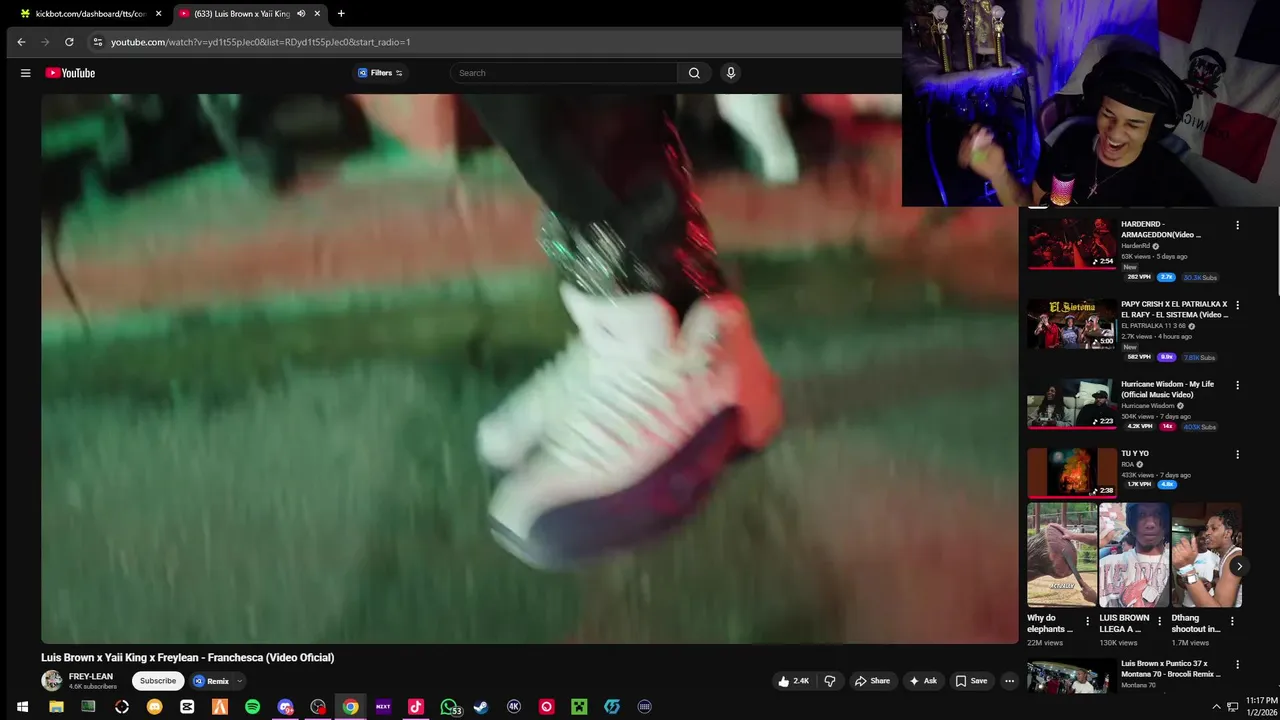The width and height of the screenshot is (1280, 720).
Task: Close the Luis Brown YouTube tab
Action: 317,14
